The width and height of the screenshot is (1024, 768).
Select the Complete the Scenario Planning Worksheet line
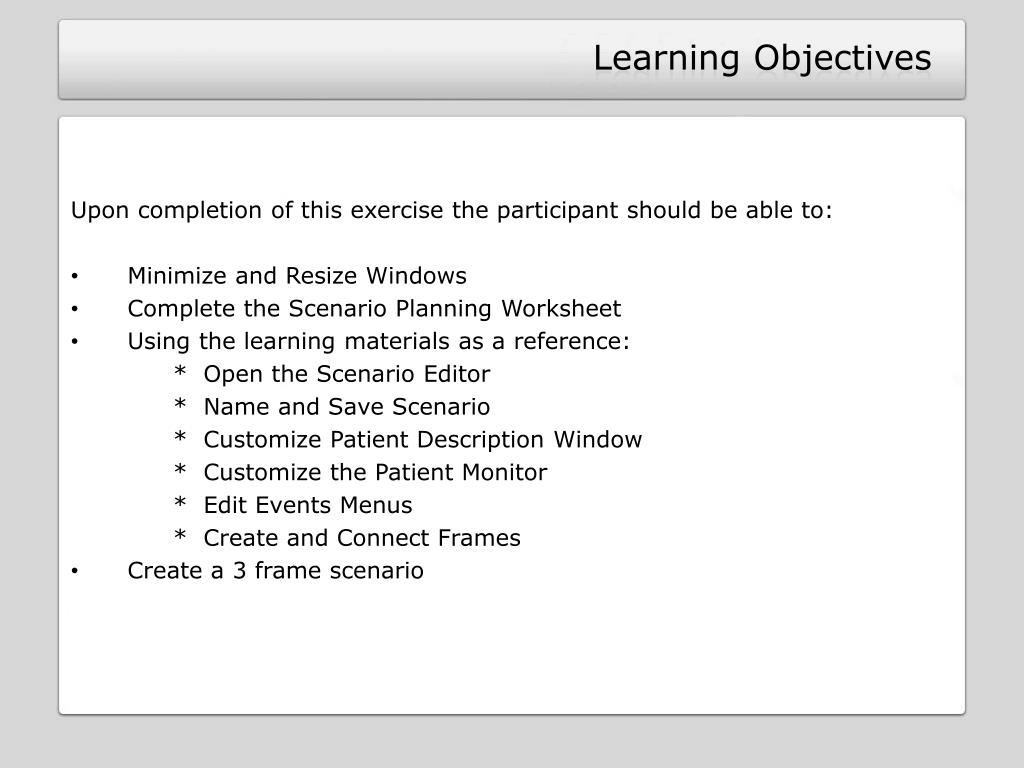pos(374,309)
